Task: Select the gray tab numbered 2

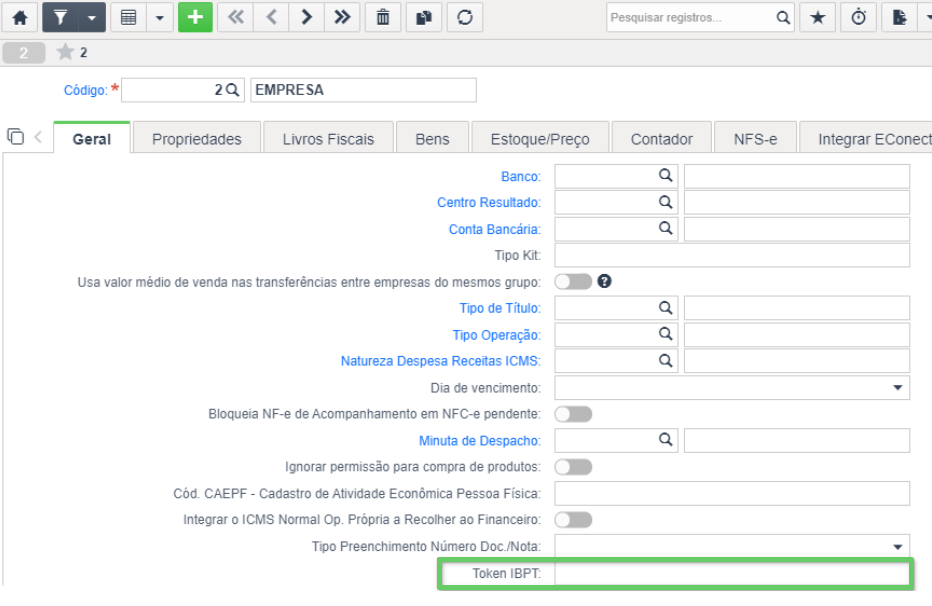Action: pos(24,53)
